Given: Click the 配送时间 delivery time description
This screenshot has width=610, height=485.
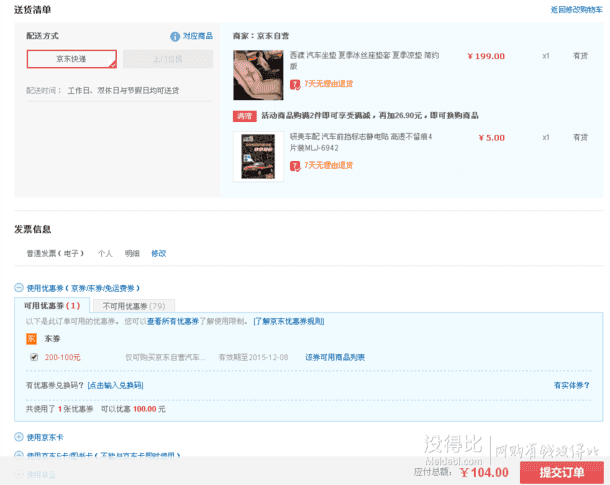Looking at the screenshot, I should coord(103,91).
